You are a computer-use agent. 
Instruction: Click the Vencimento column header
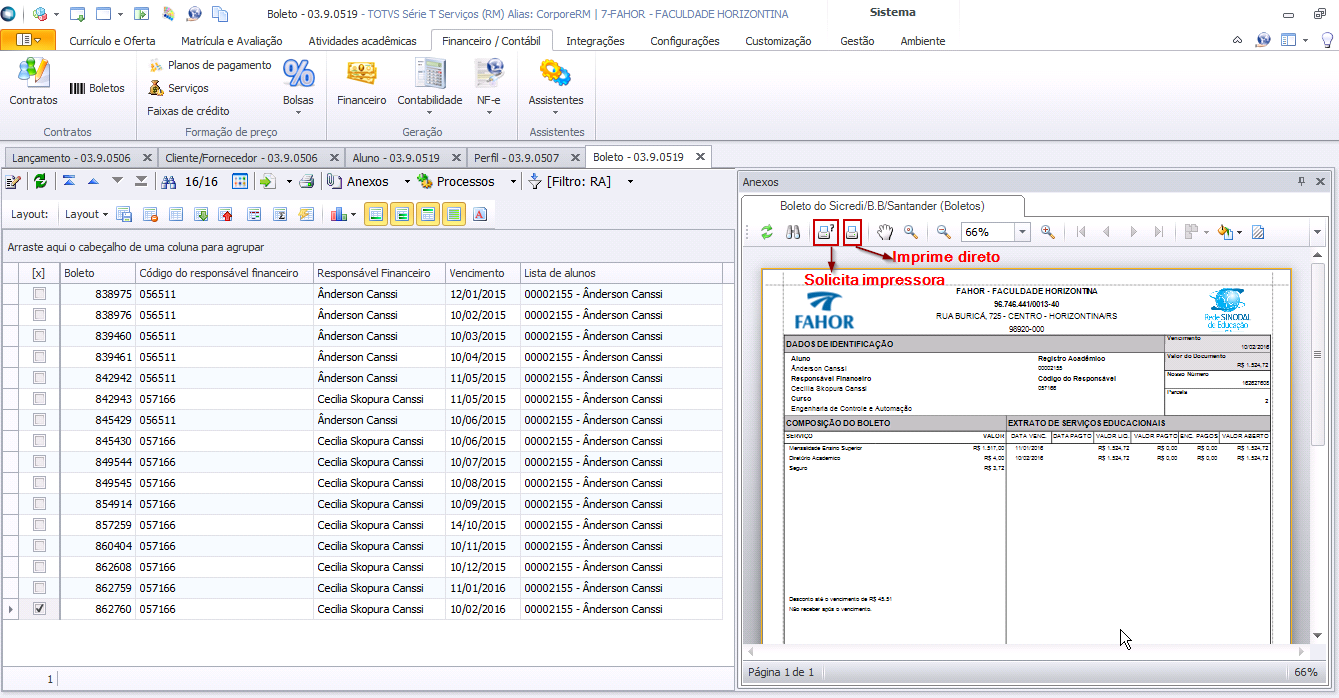pos(477,273)
